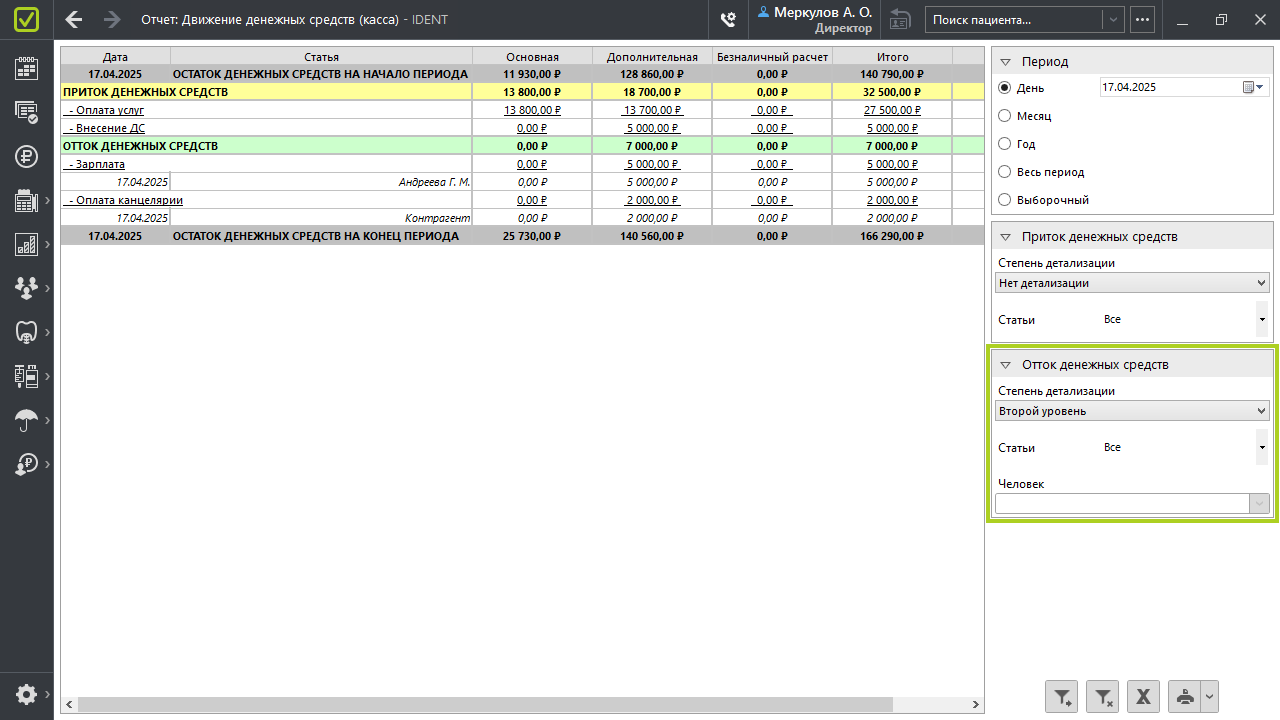
Task: Open the warehouse materials sidebar icon
Action: point(27,376)
